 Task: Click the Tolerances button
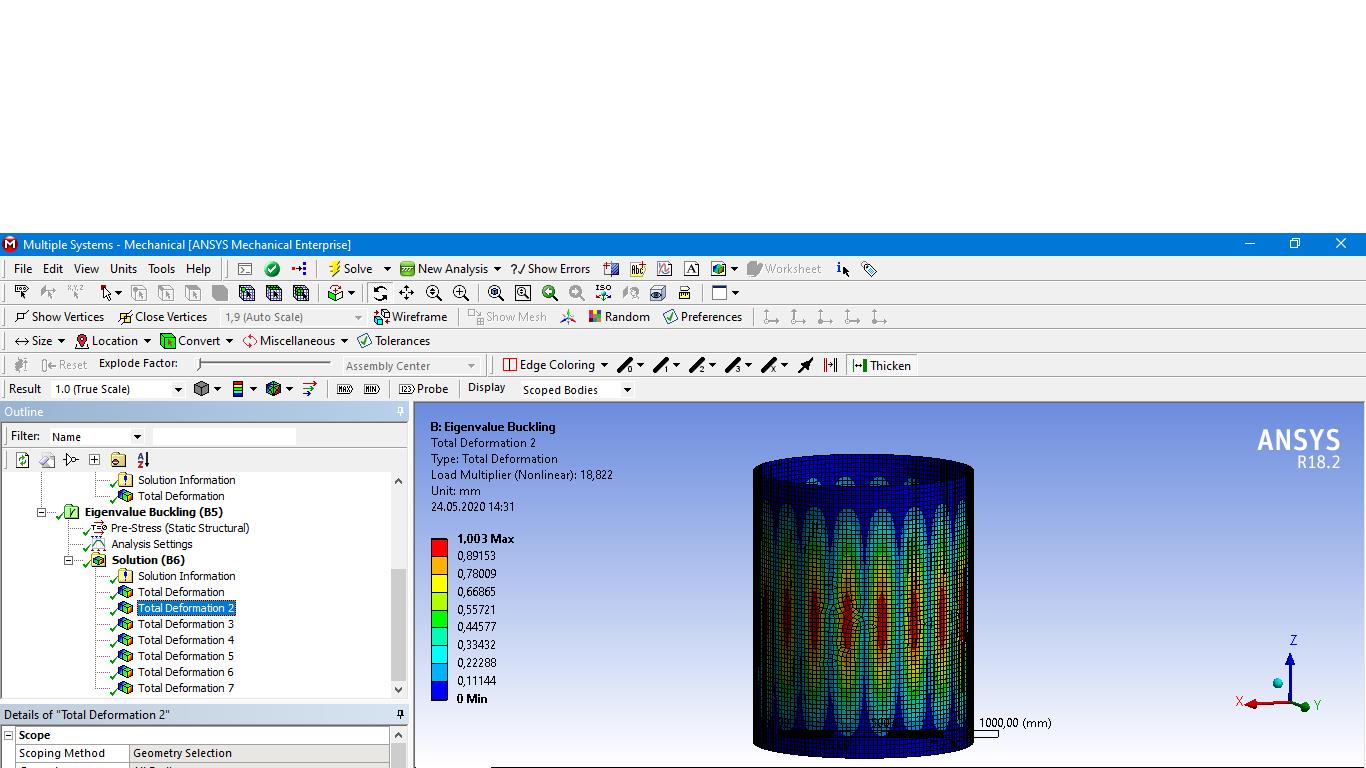coord(393,341)
